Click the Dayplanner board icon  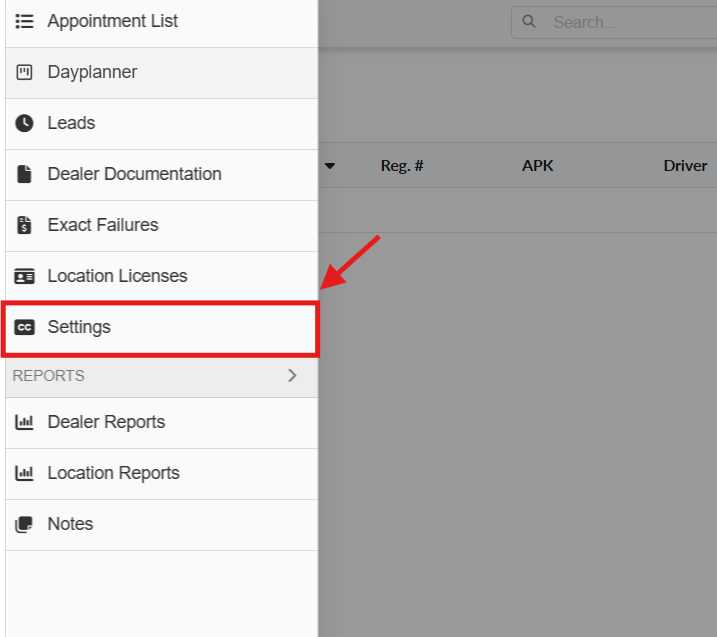(25, 72)
